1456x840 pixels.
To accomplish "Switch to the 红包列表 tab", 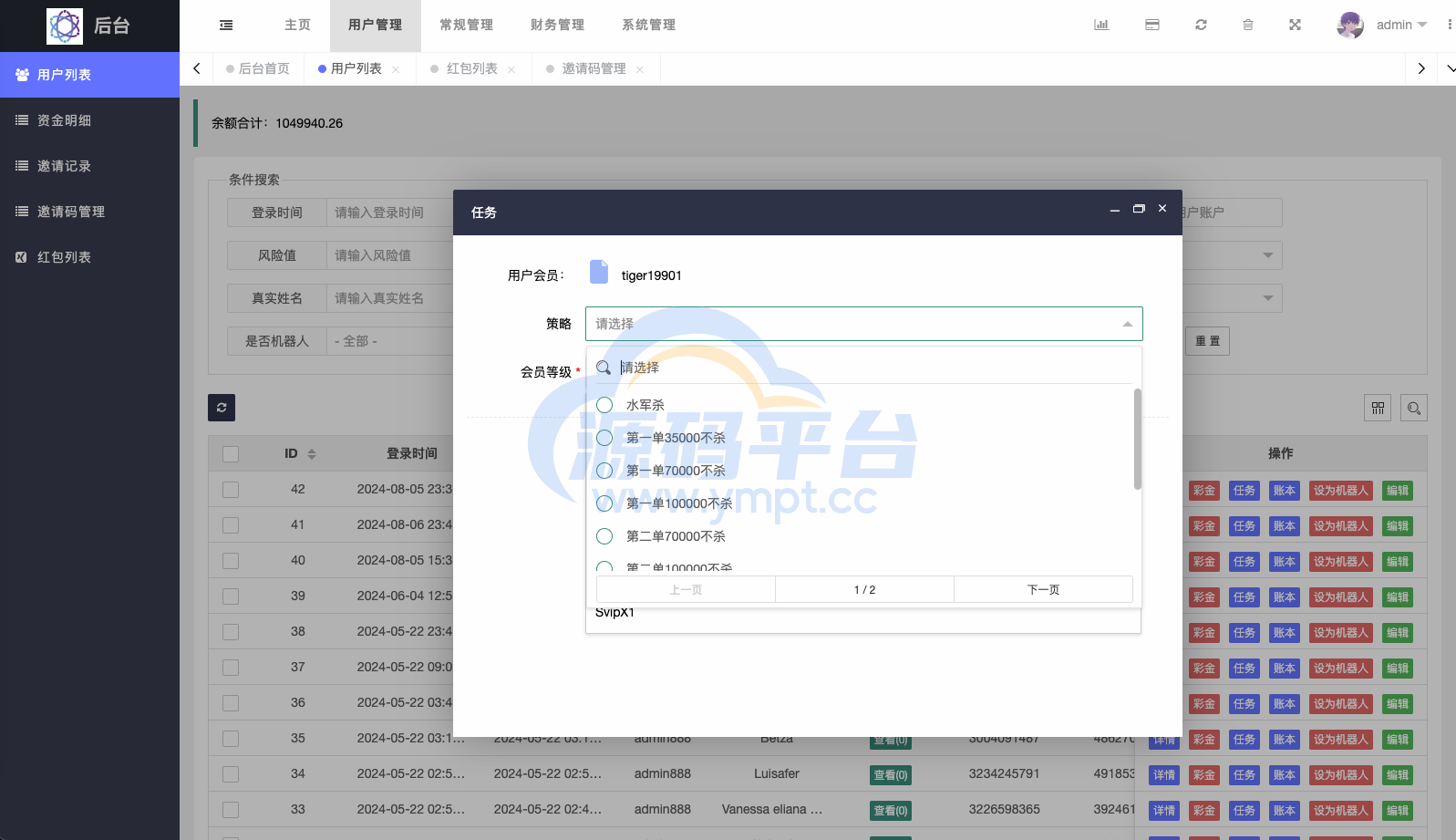I will coord(471,68).
